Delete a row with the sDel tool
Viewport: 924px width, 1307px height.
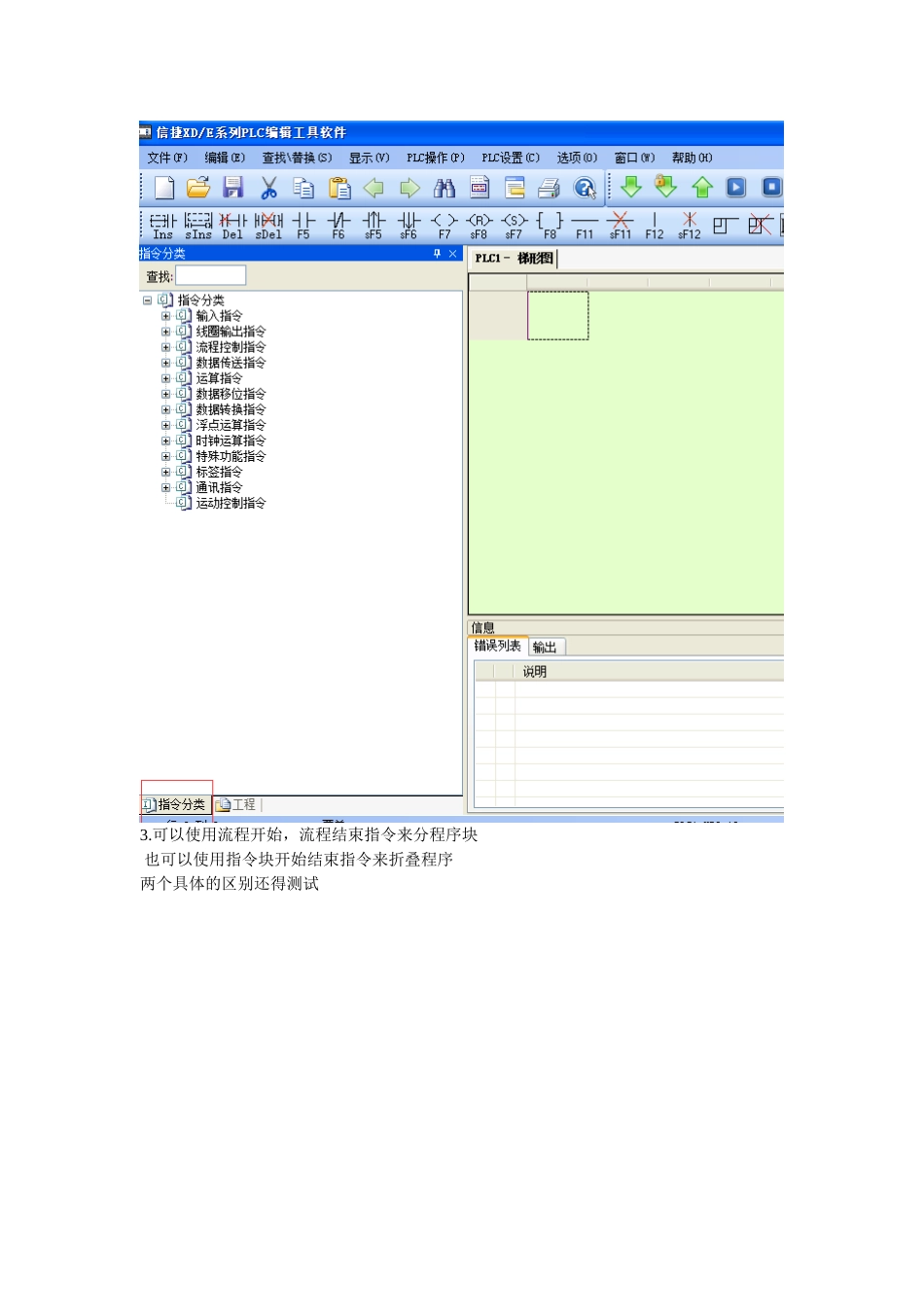(268, 227)
